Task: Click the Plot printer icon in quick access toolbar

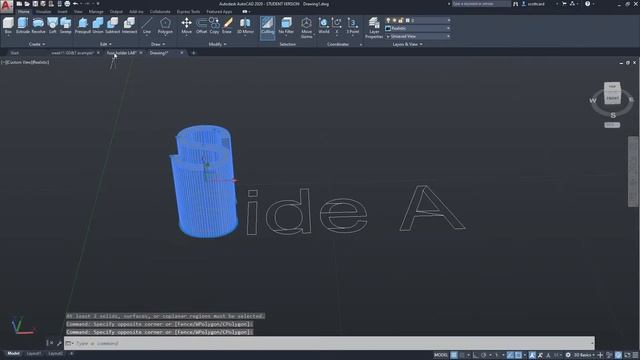Action: point(67,4)
